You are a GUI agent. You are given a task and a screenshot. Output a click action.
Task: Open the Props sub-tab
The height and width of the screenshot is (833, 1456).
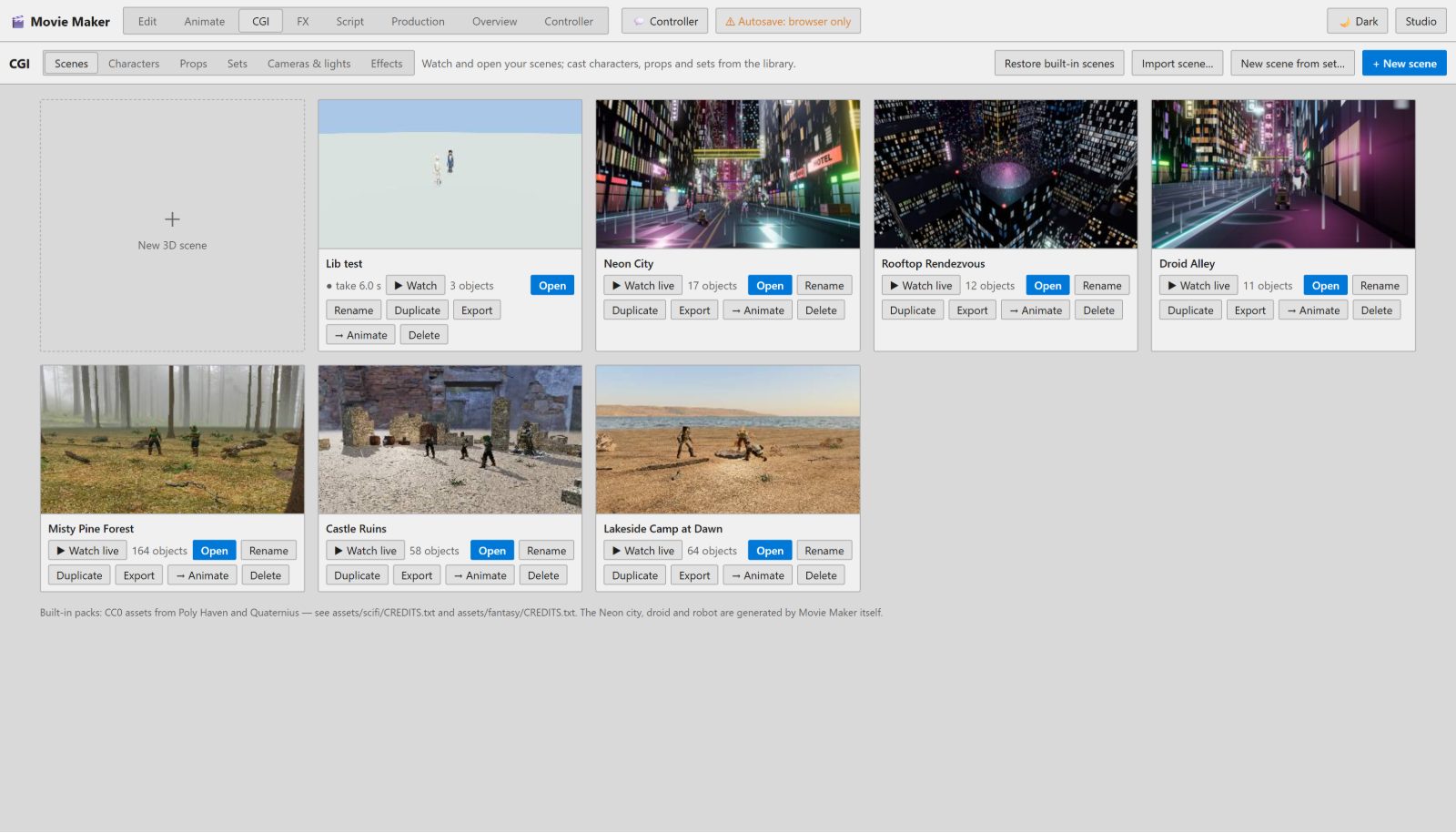193,64
